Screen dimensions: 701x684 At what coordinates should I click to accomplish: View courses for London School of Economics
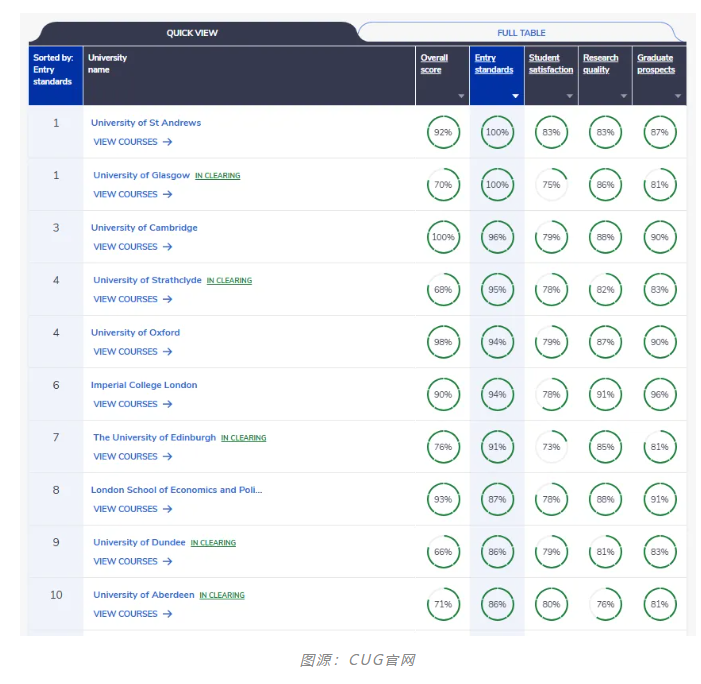(x=133, y=509)
